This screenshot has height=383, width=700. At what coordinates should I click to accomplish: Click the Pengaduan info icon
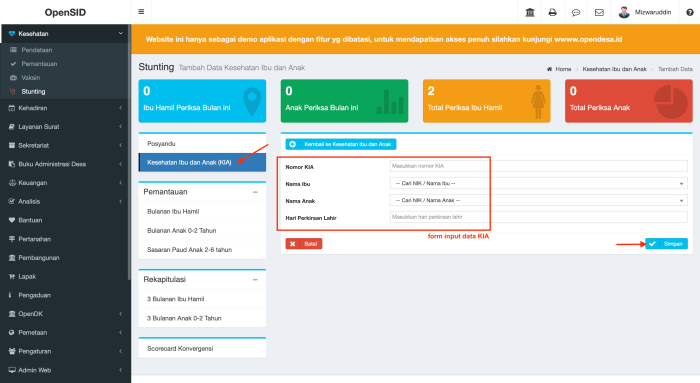point(10,295)
